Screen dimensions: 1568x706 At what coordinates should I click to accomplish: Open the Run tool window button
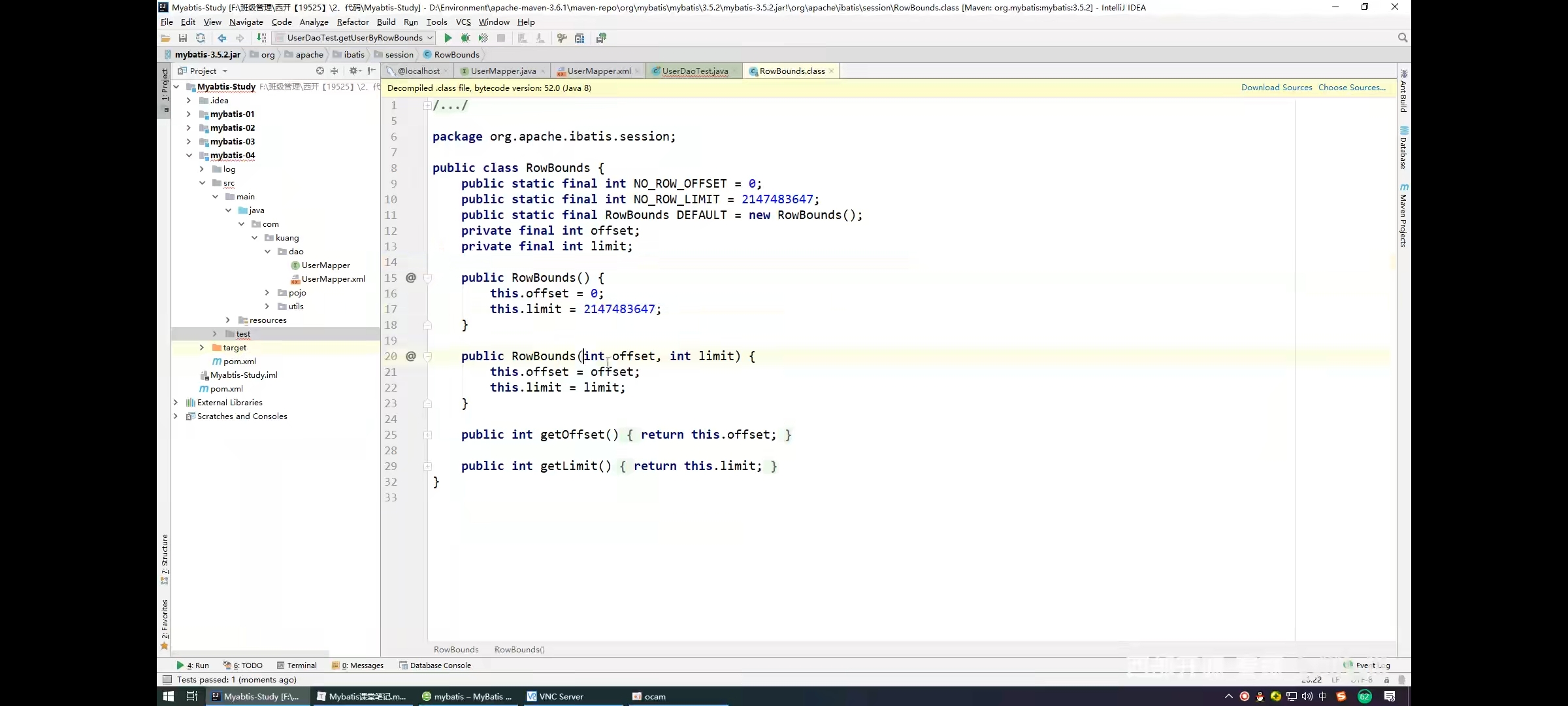coord(193,665)
